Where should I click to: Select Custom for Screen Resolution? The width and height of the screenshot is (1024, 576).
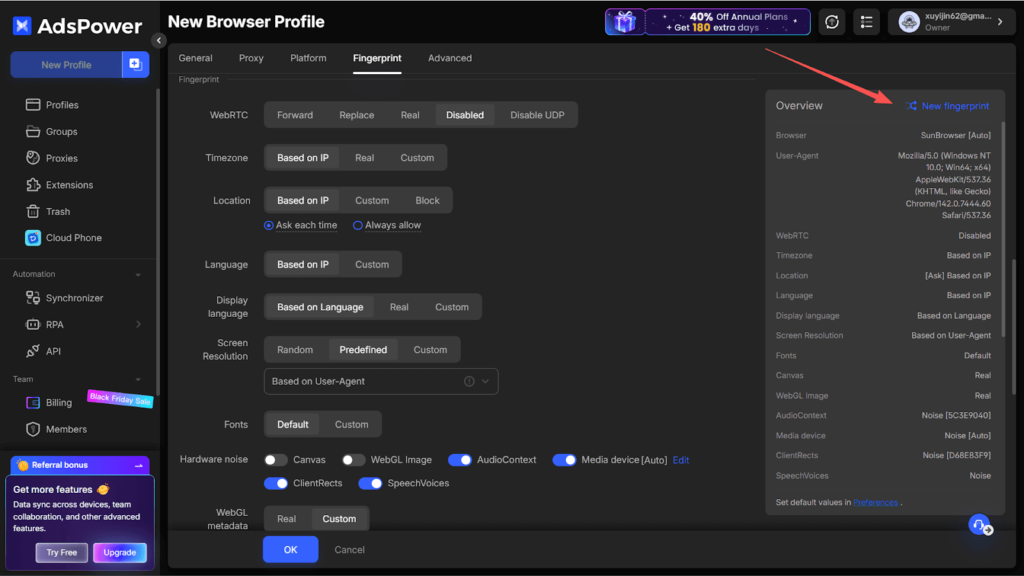tap(430, 350)
